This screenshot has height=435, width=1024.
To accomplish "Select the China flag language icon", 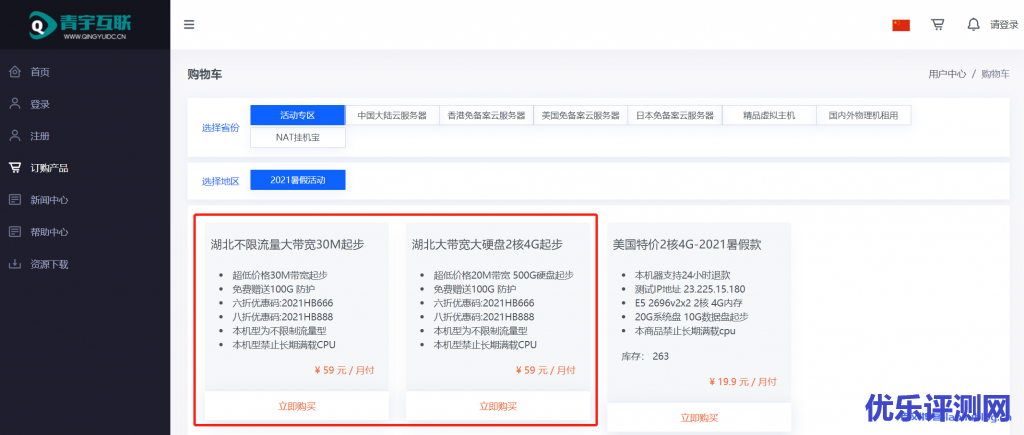I will coord(900,25).
